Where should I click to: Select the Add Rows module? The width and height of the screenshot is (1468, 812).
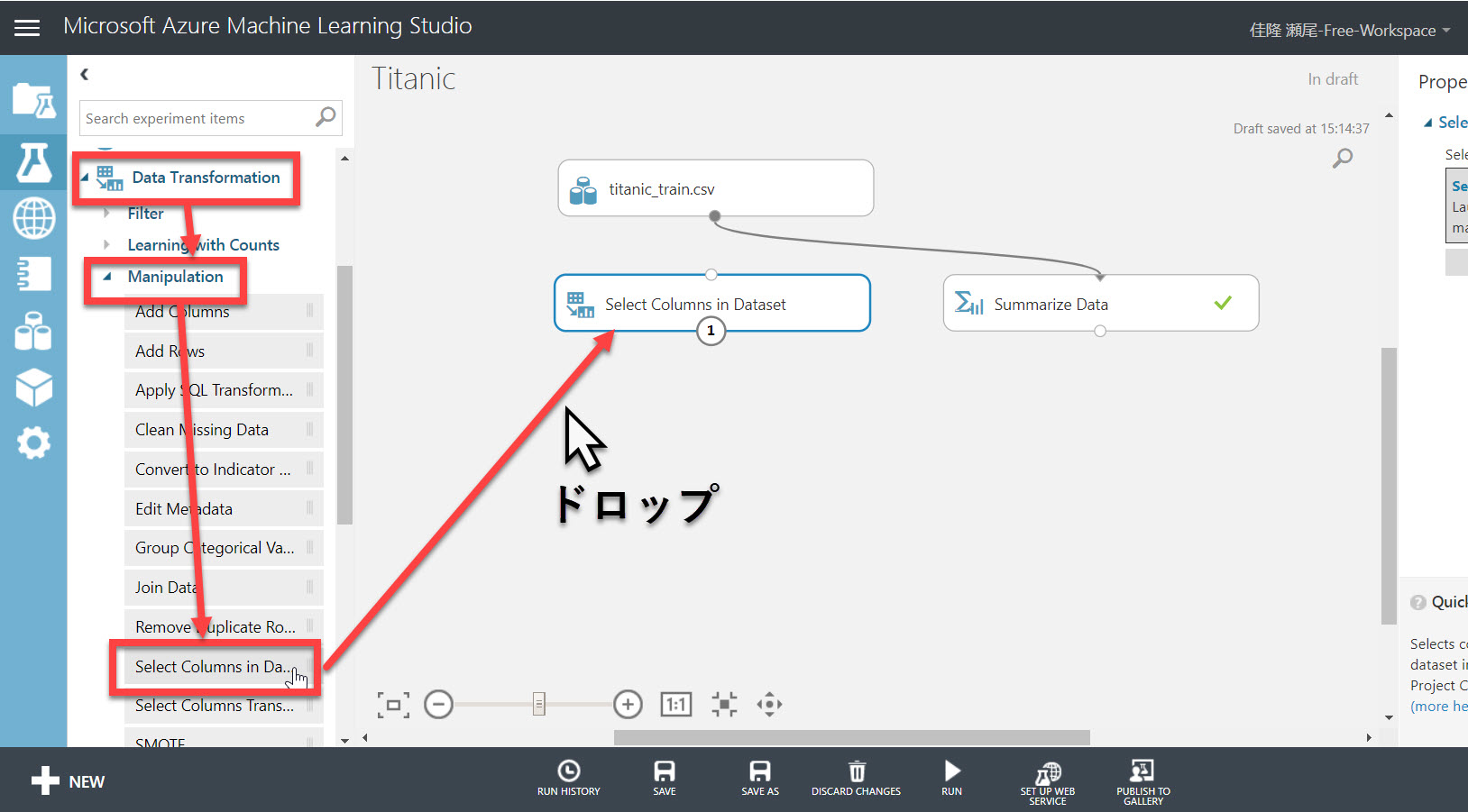coord(224,351)
